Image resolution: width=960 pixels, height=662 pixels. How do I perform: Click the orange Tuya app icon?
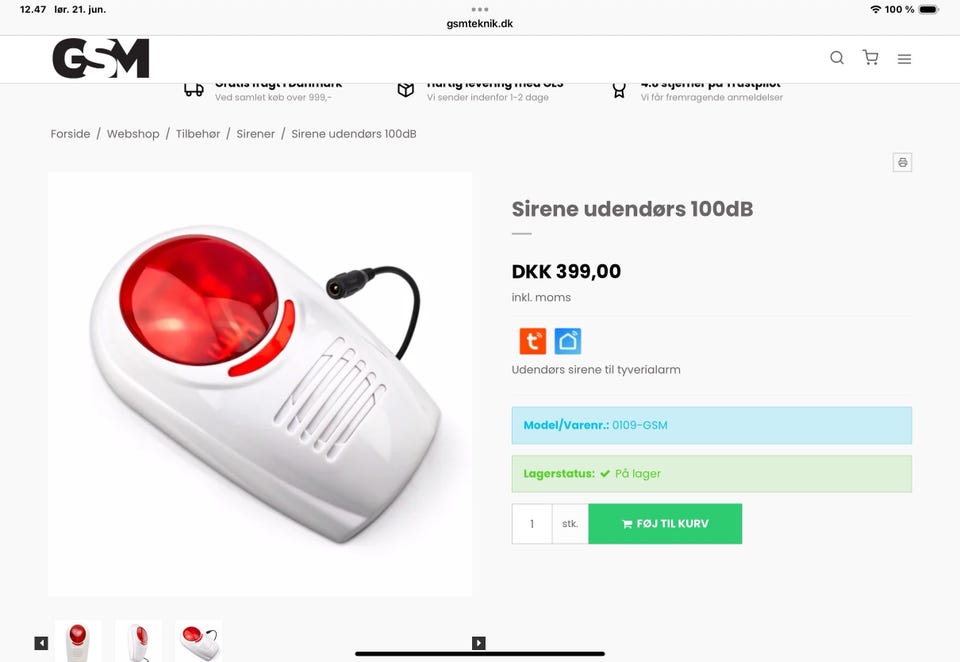tap(533, 341)
